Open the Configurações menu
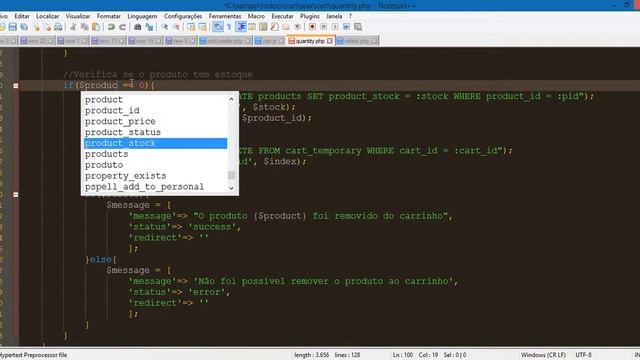Viewport: 640px width, 360px height. point(183,16)
